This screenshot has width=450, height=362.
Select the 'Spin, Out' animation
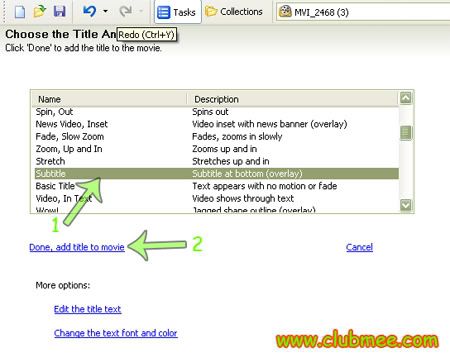[x=54, y=112]
